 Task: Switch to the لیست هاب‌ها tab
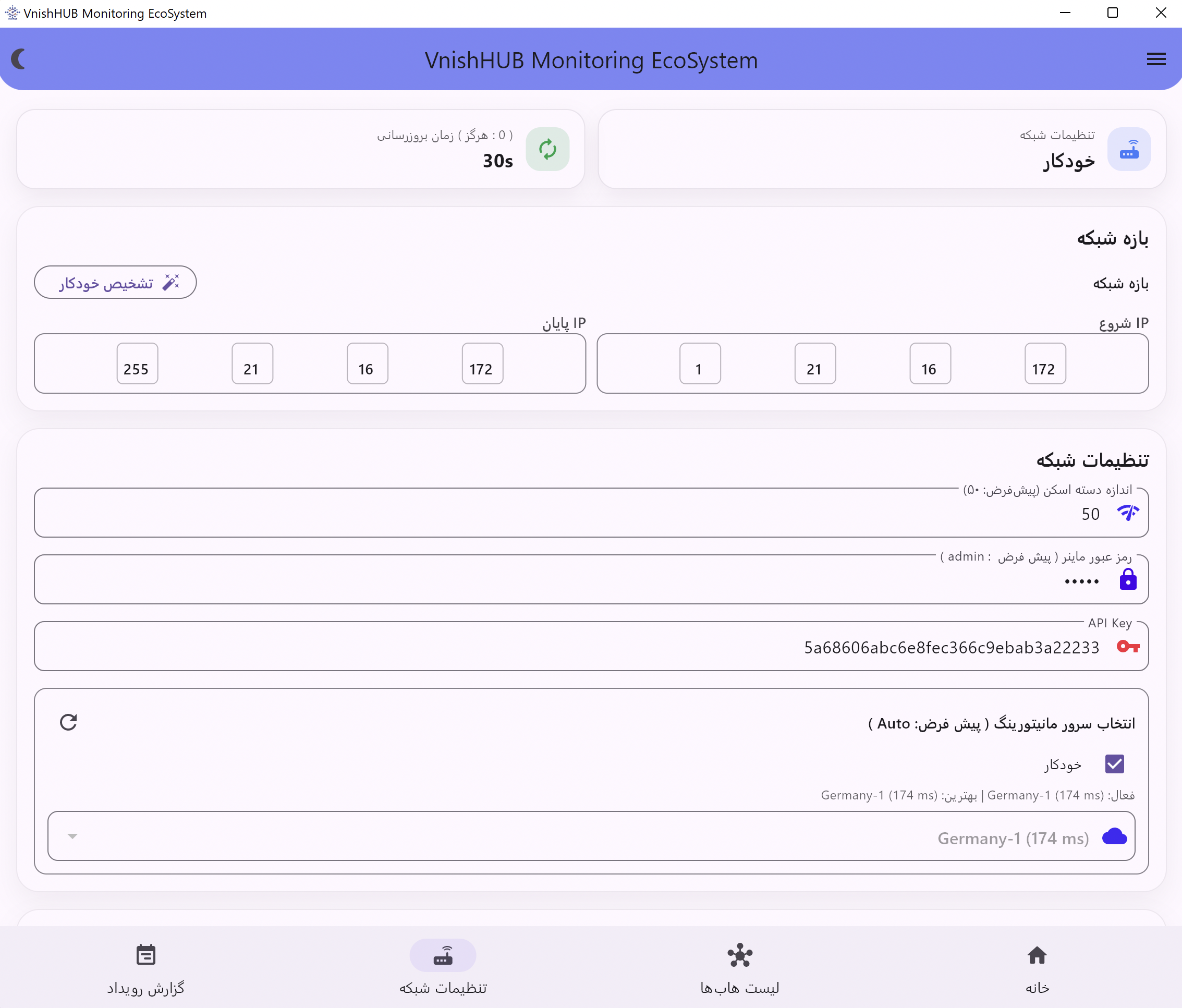pos(740,967)
